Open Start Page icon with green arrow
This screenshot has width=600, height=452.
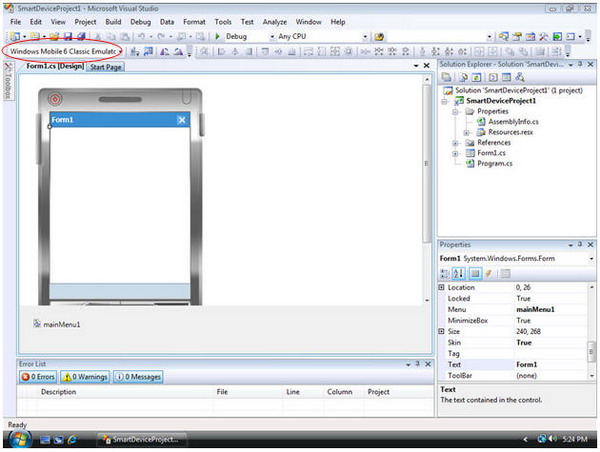pos(557,37)
